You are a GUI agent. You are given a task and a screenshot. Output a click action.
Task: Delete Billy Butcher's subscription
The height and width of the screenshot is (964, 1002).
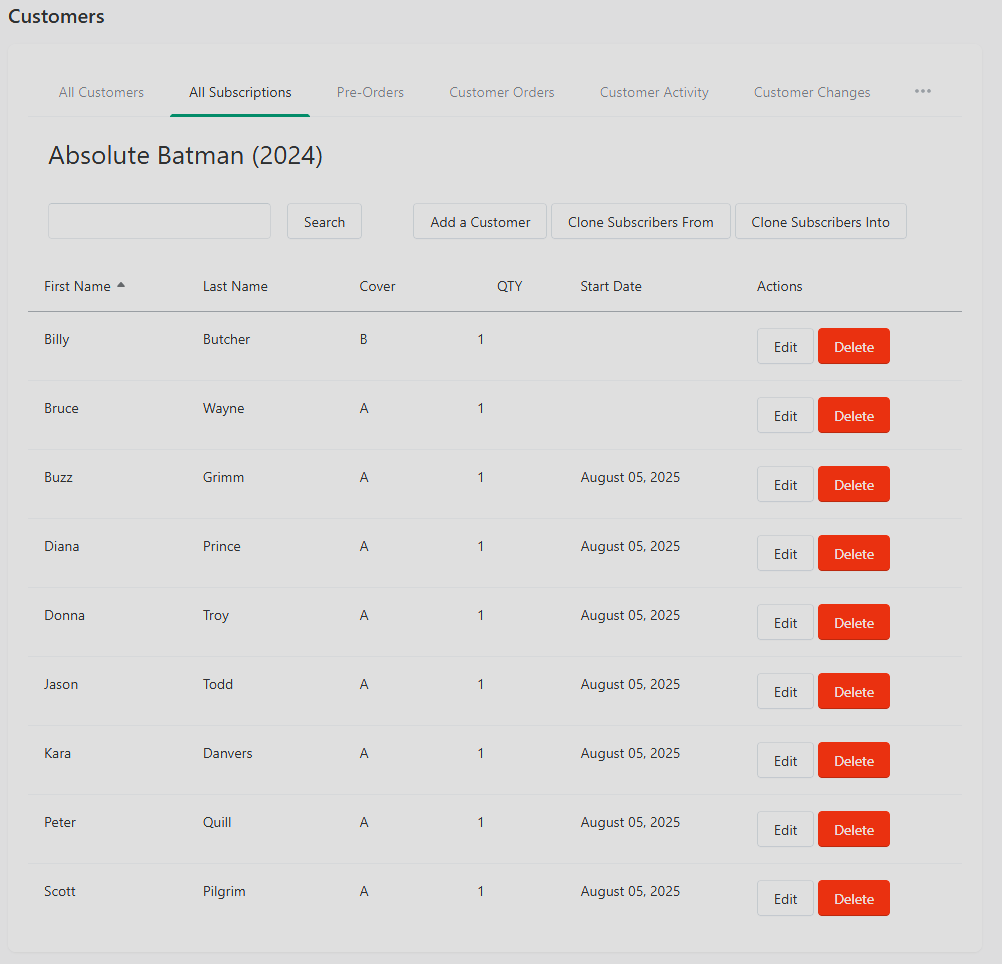tap(854, 346)
